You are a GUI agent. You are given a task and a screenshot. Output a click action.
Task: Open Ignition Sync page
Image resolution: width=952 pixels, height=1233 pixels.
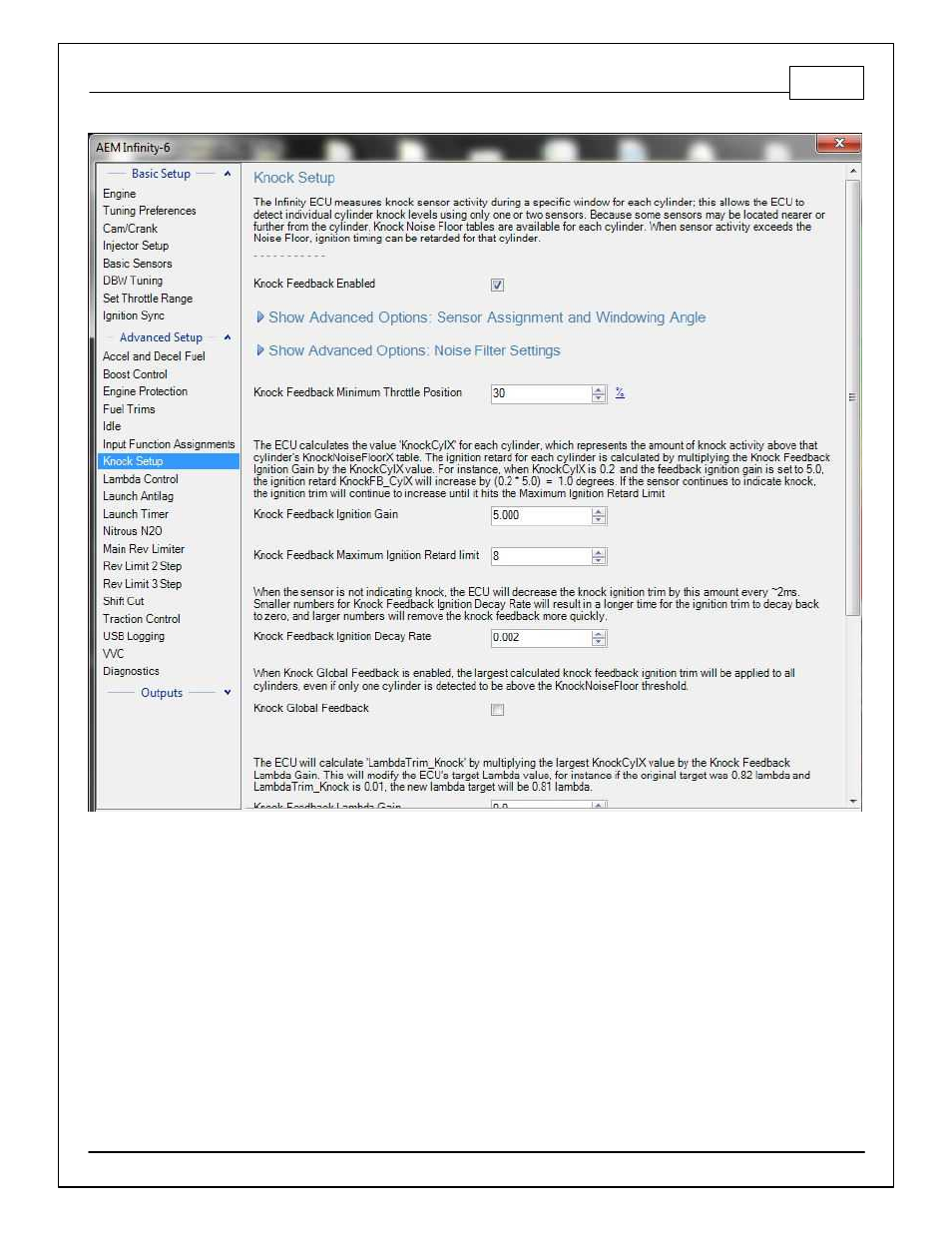134,315
